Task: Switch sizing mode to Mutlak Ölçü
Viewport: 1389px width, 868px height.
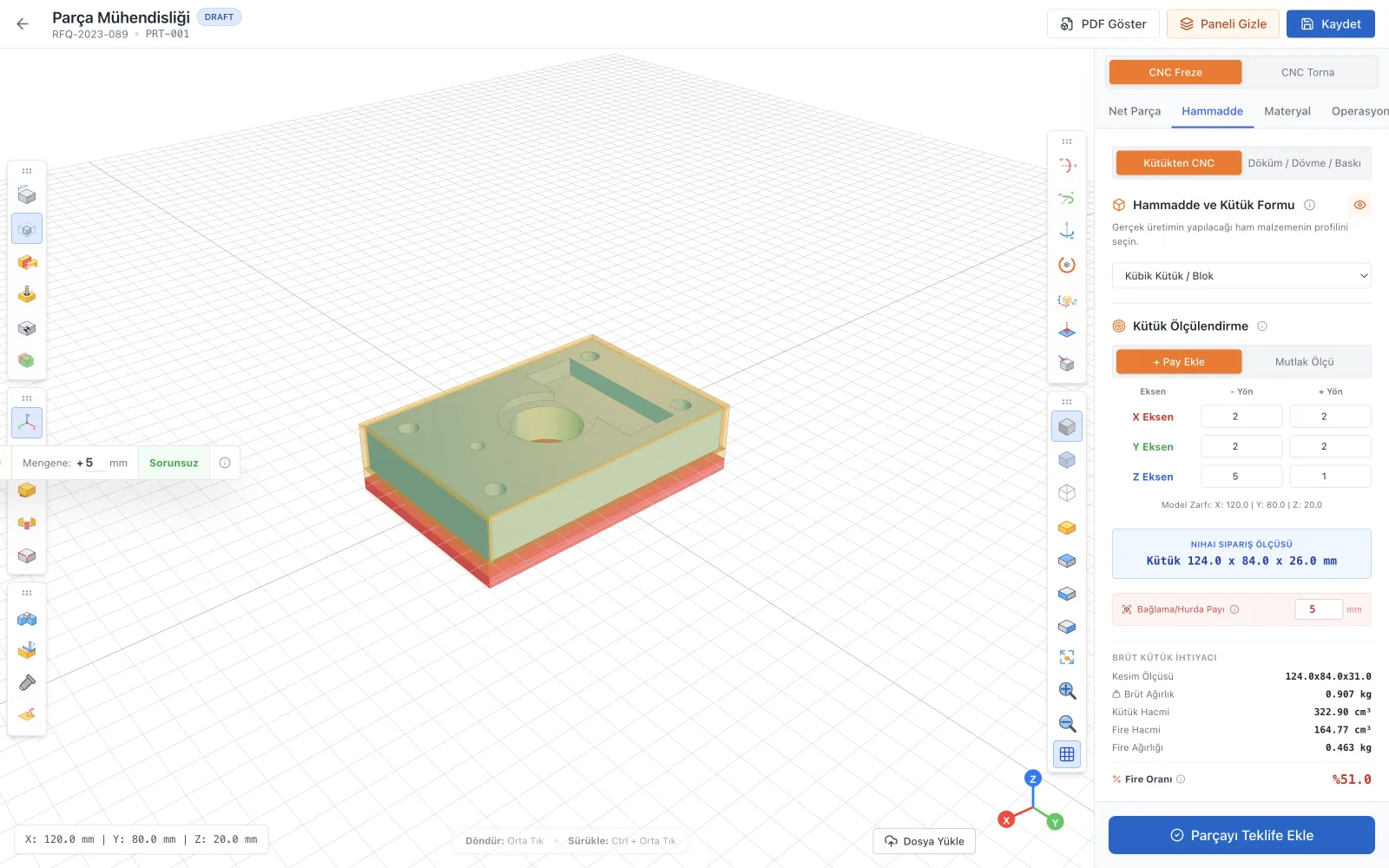Action: point(1304,362)
